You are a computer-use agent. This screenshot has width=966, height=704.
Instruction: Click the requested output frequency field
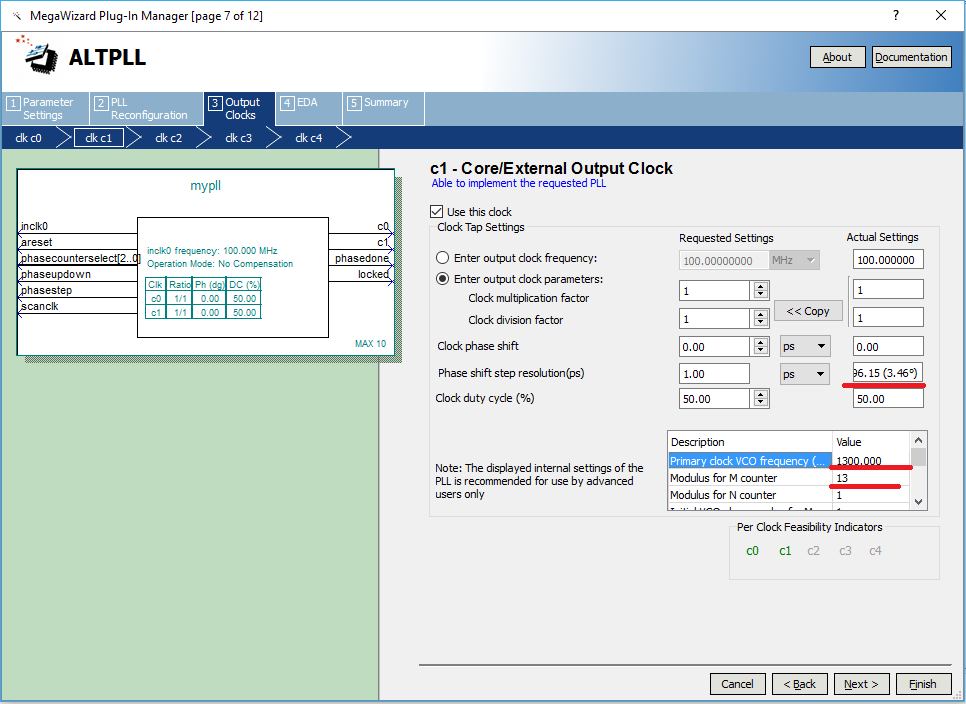(724, 261)
